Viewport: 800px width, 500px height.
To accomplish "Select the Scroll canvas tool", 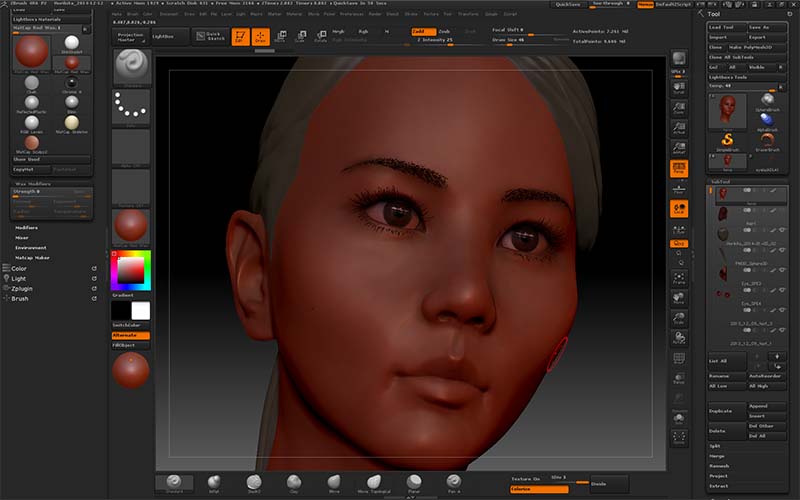I will coord(679,88).
